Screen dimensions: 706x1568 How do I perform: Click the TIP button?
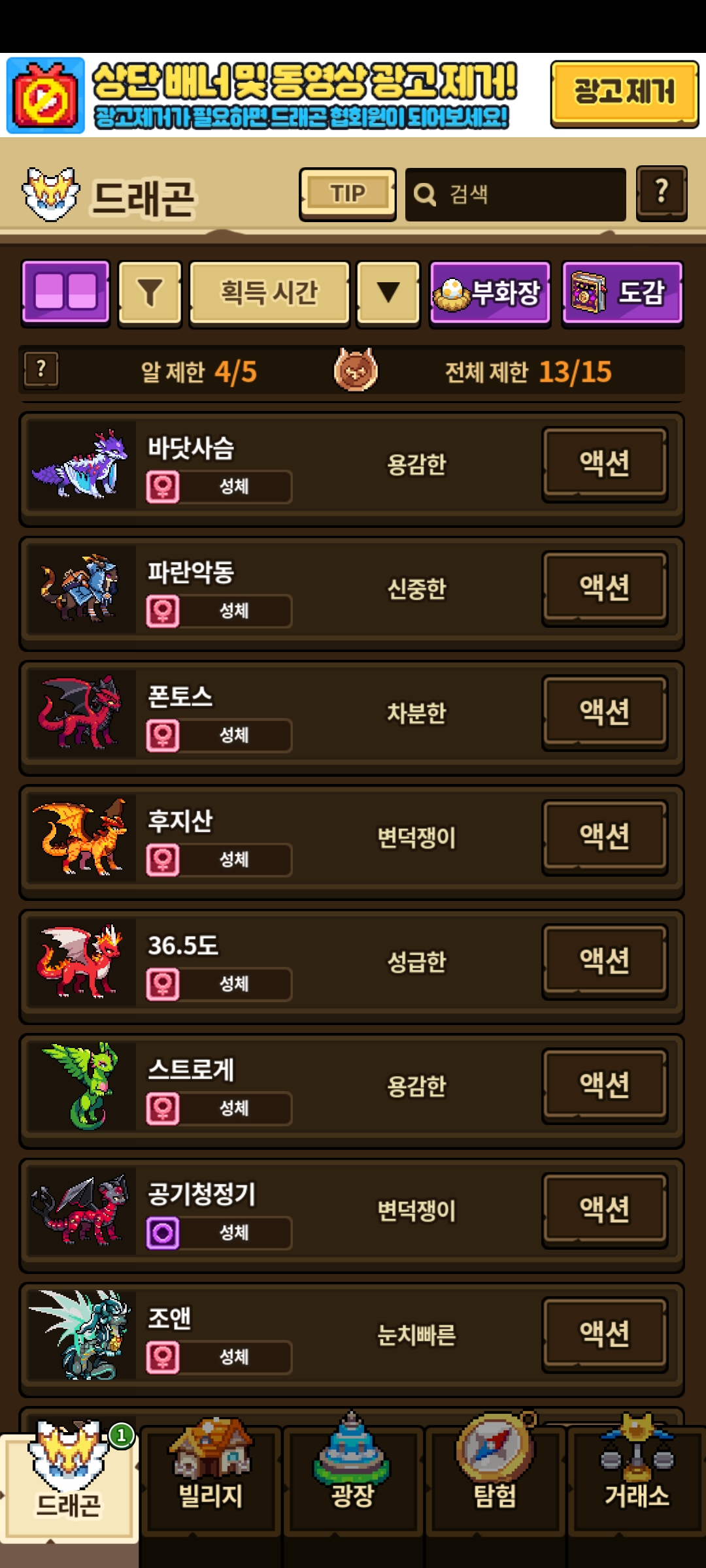(x=348, y=194)
